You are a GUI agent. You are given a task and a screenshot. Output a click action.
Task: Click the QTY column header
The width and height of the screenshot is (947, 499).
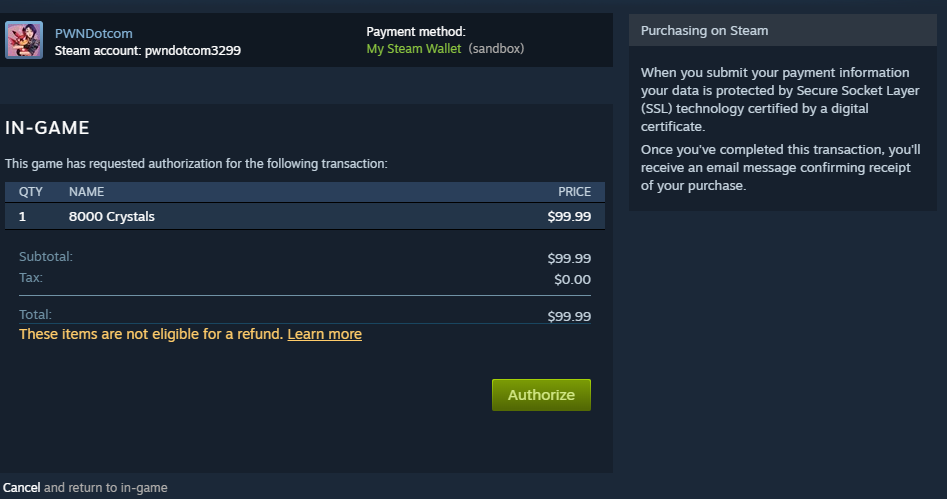[x=31, y=191]
